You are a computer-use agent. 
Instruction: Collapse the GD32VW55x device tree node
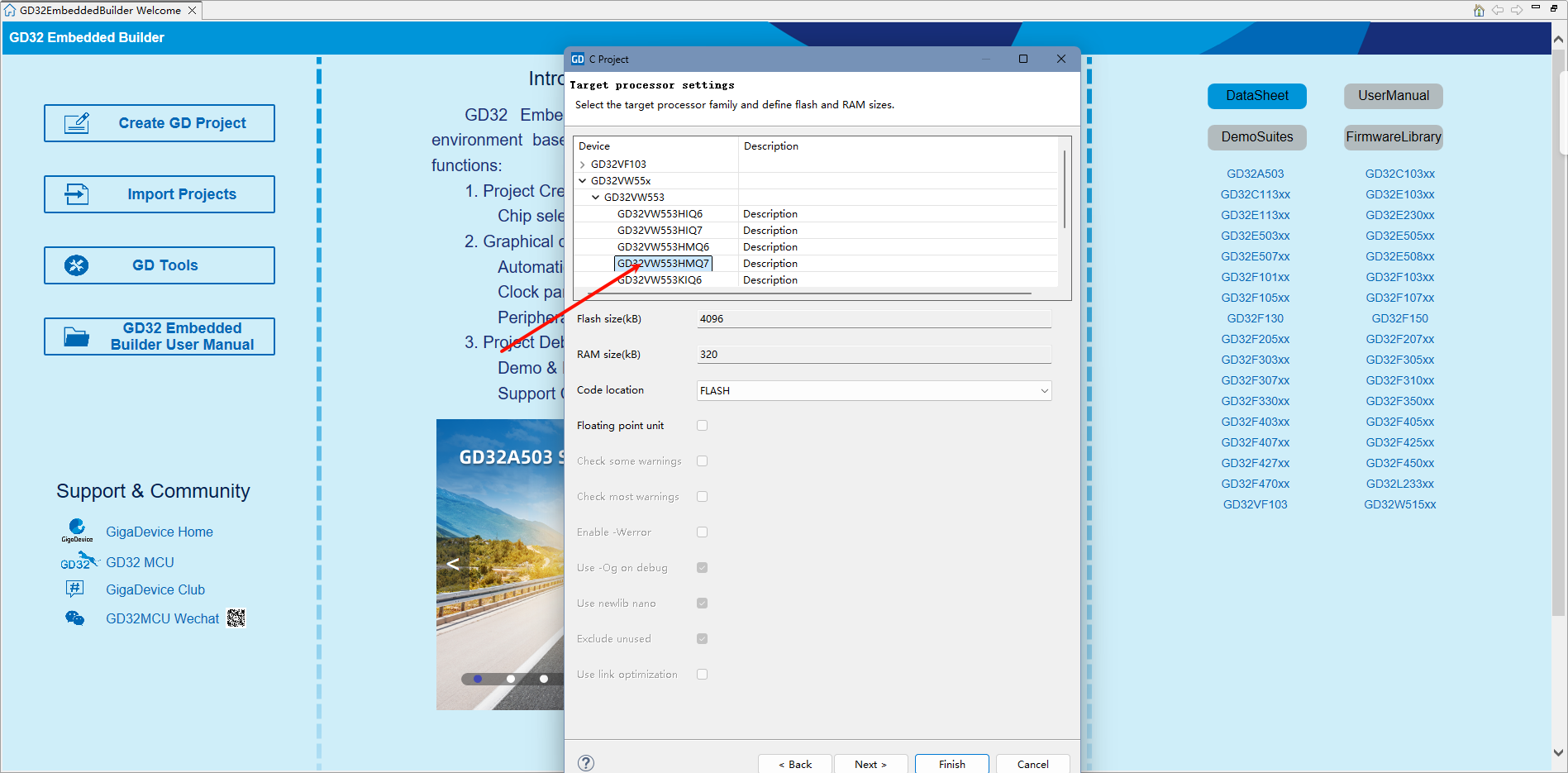point(583,181)
